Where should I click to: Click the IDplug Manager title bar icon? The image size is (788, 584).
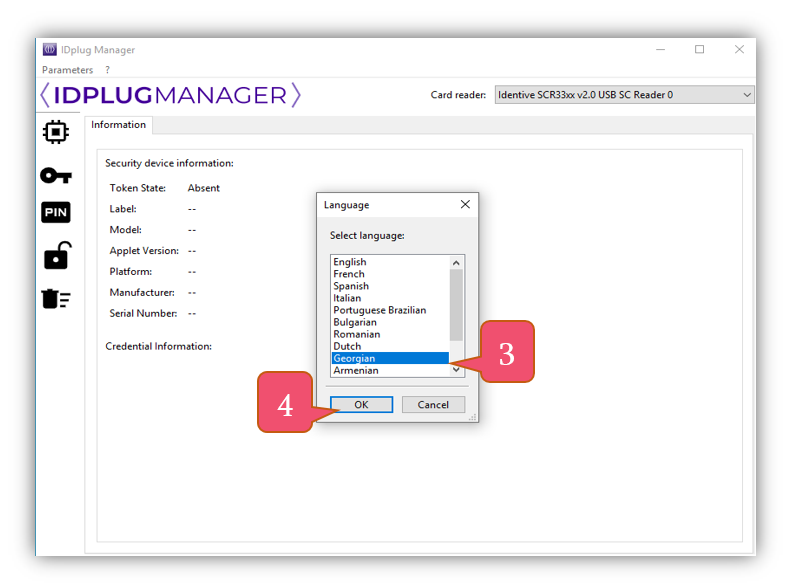(49, 50)
